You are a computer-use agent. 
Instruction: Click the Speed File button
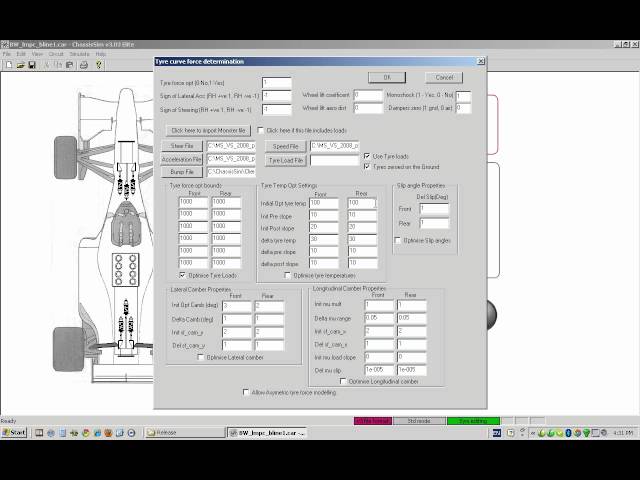click(285, 146)
